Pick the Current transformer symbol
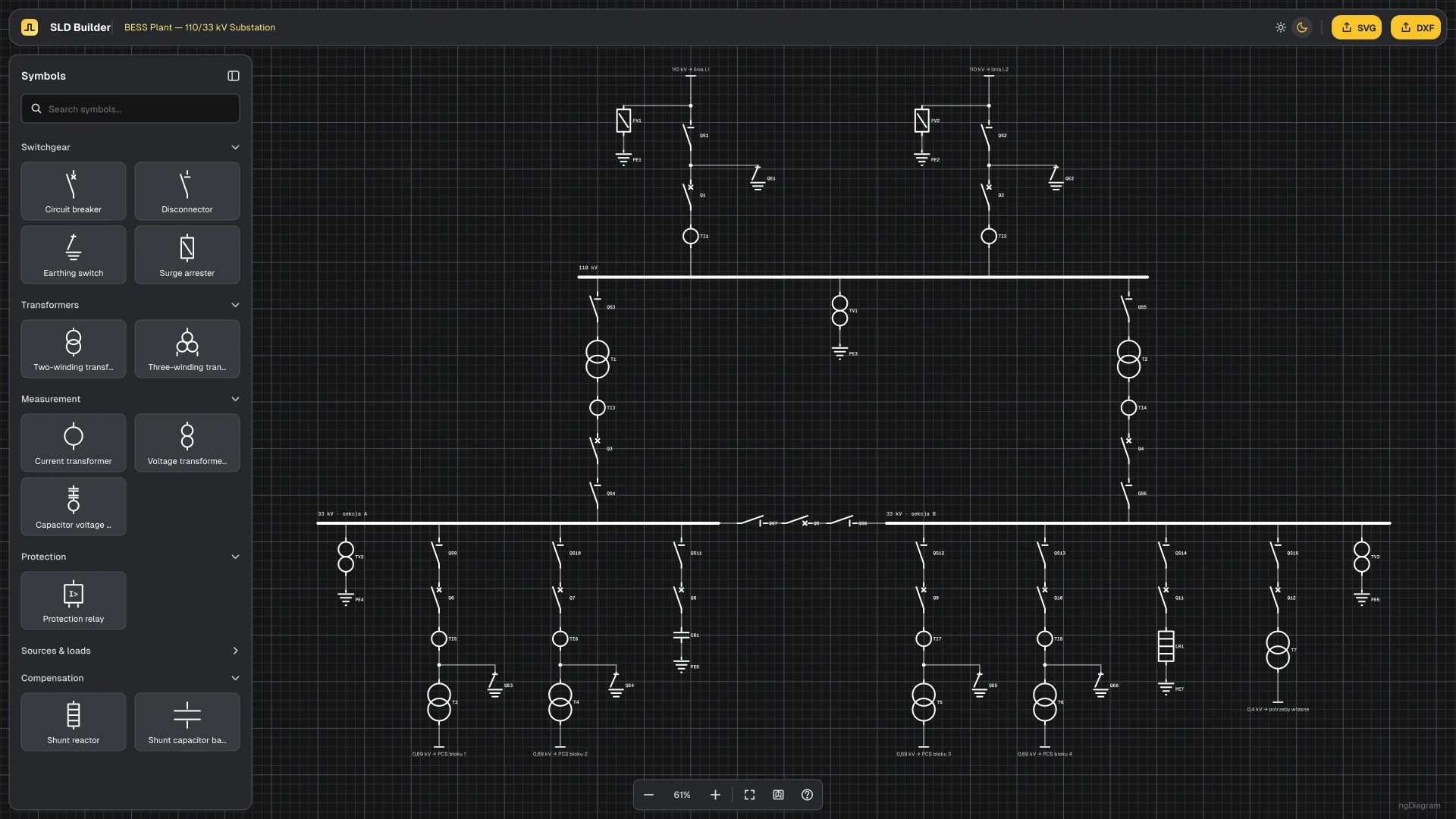 pos(74,443)
